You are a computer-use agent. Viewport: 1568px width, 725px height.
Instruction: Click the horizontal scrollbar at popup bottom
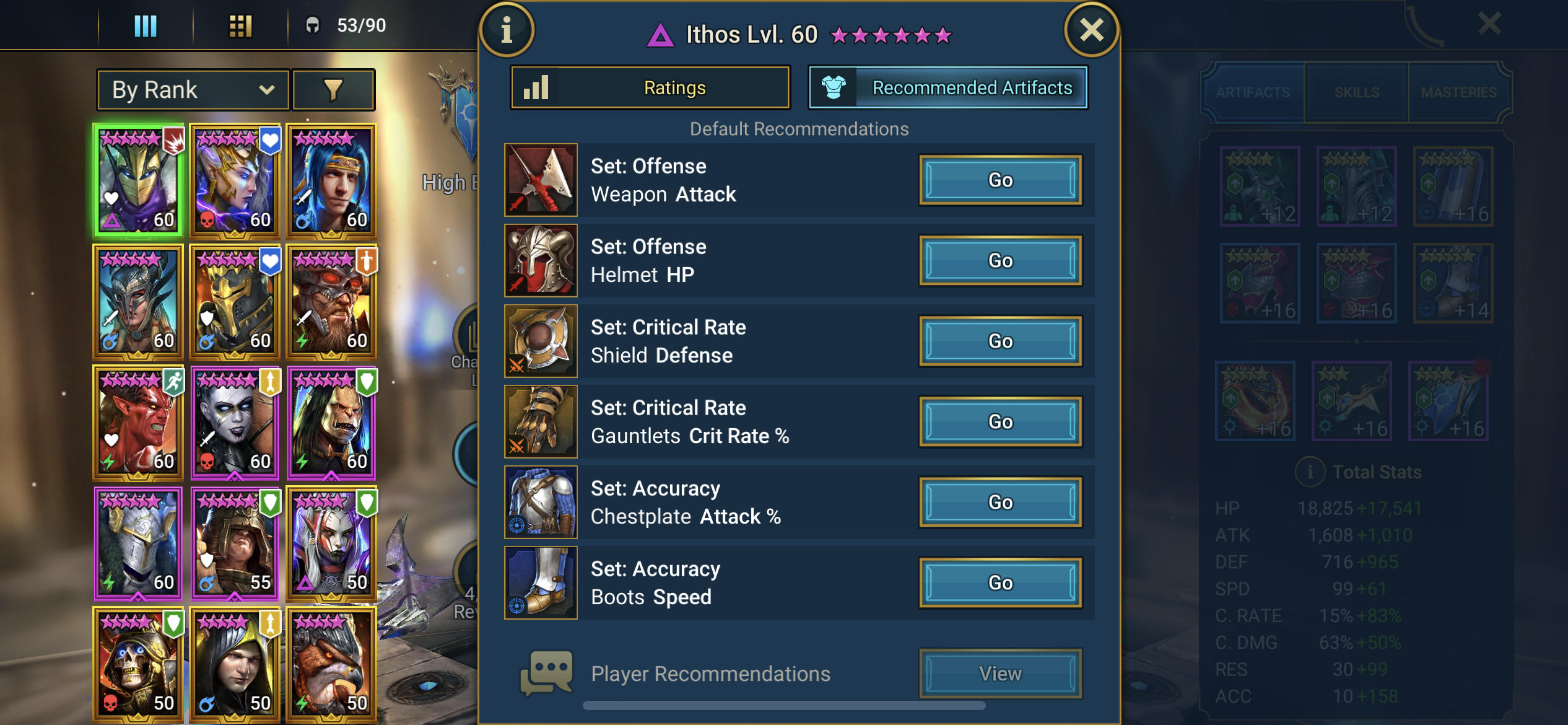pyautogui.click(x=783, y=705)
